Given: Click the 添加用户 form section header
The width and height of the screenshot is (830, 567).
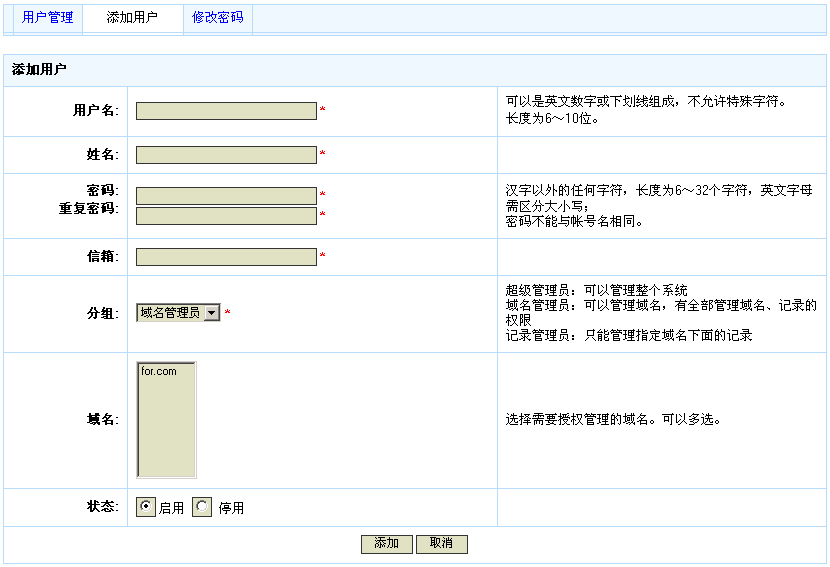Looking at the screenshot, I should (40, 70).
